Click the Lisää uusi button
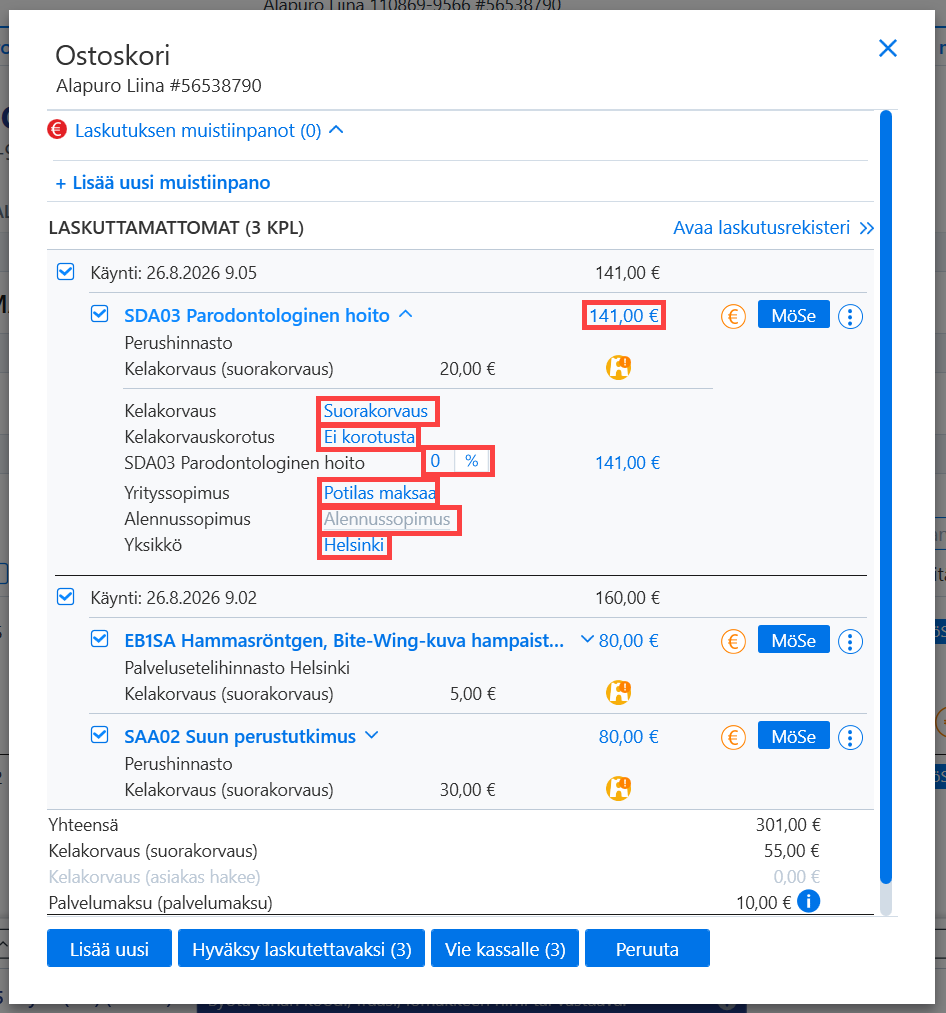 coord(109,948)
